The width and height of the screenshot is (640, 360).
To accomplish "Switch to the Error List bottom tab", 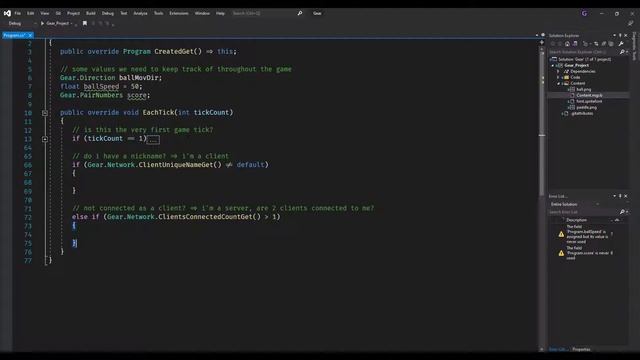I will click(x=558, y=349).
